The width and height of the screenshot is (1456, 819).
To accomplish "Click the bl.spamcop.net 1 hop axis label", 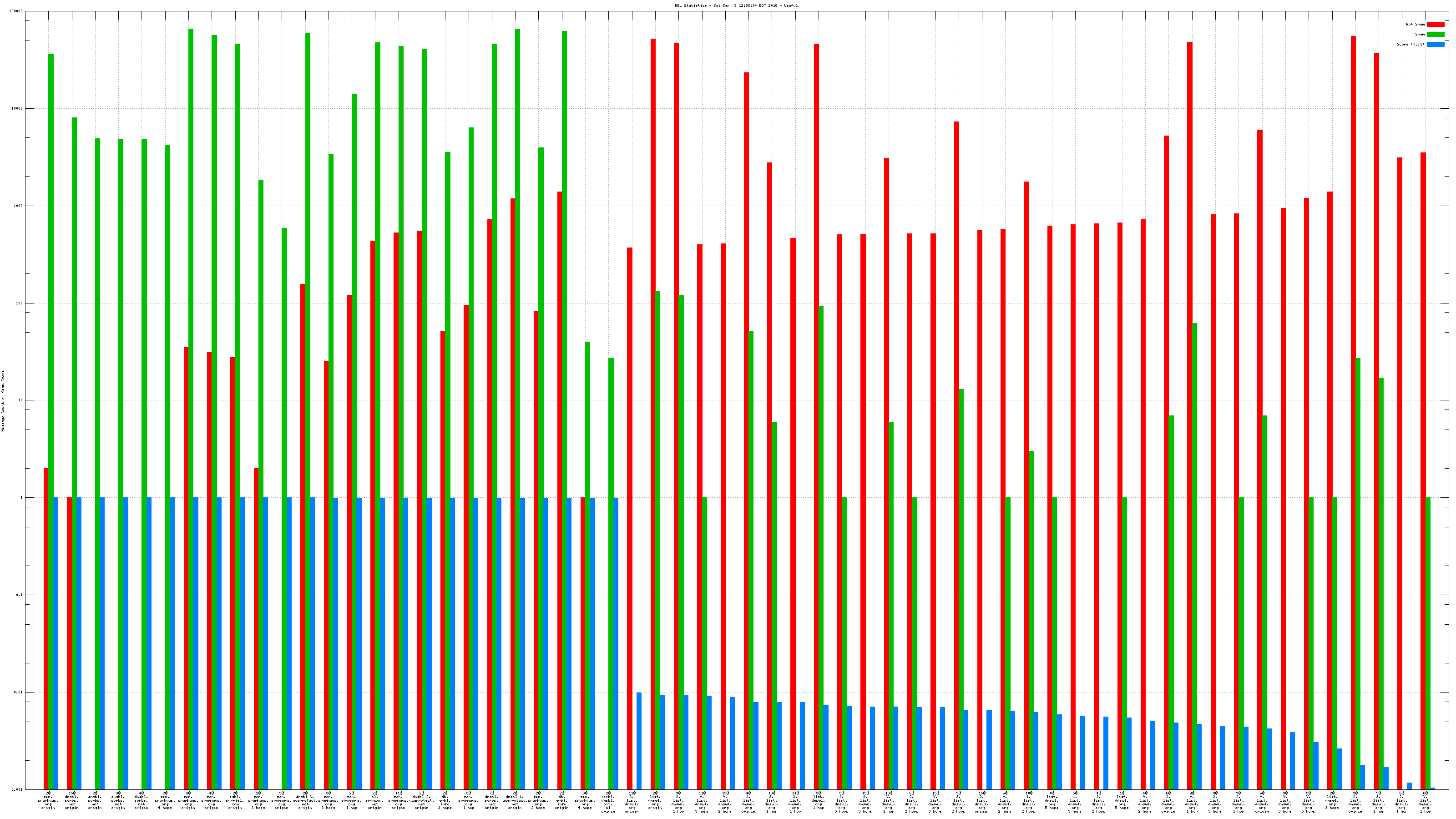I will [x=375, y=801].
